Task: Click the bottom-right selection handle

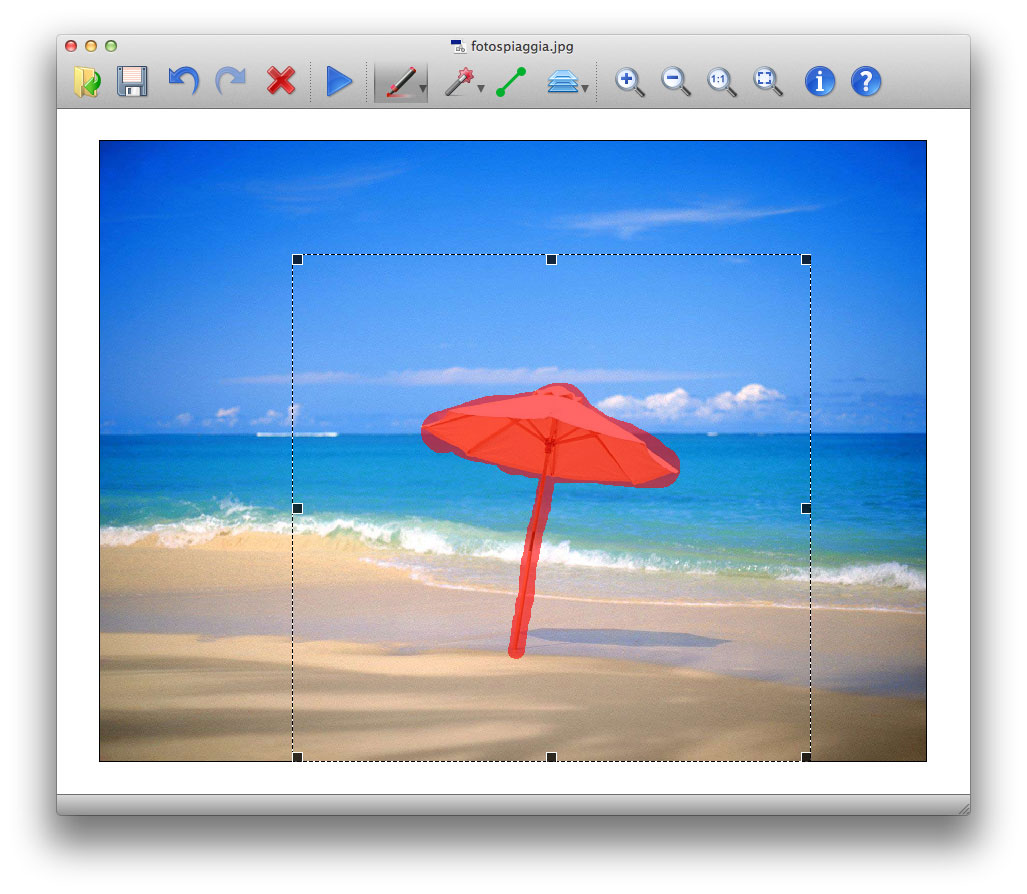Action: [806, 757]
